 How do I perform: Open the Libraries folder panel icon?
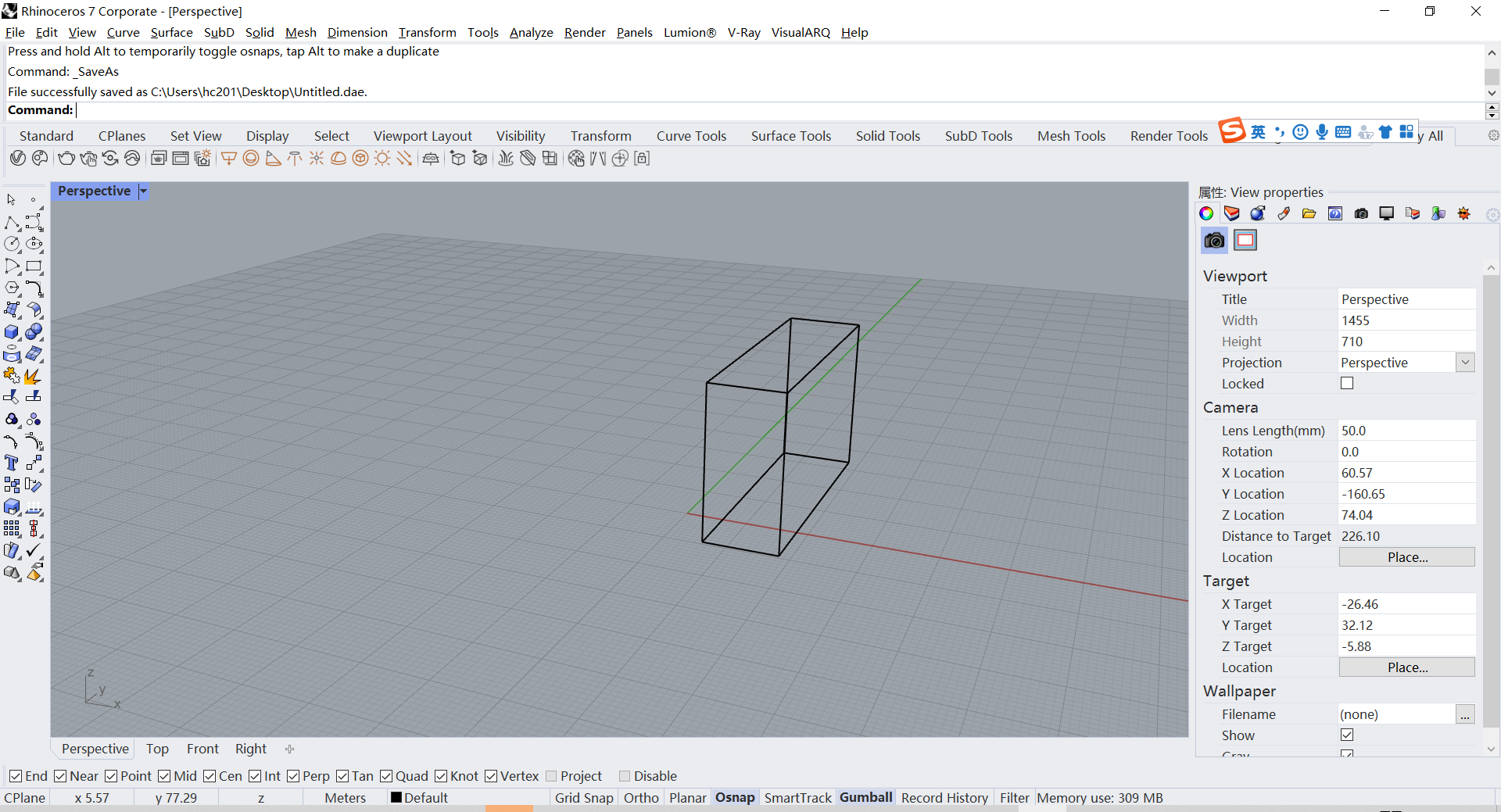point(1309,213)
